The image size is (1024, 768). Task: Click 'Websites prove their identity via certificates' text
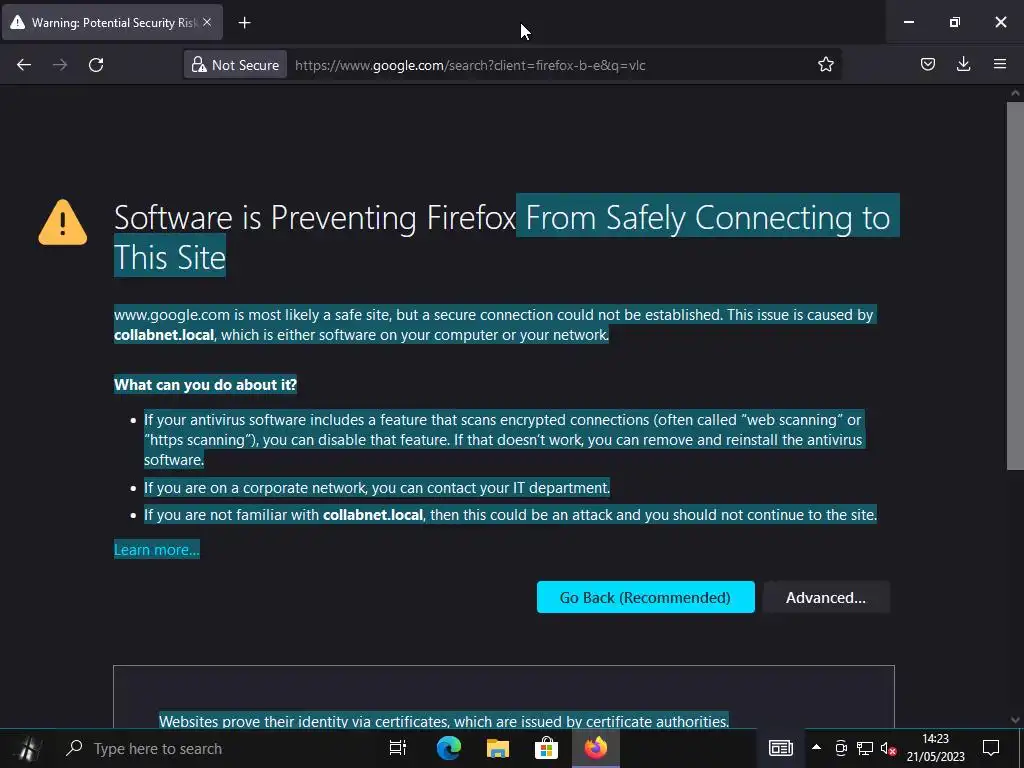(443, 721)
